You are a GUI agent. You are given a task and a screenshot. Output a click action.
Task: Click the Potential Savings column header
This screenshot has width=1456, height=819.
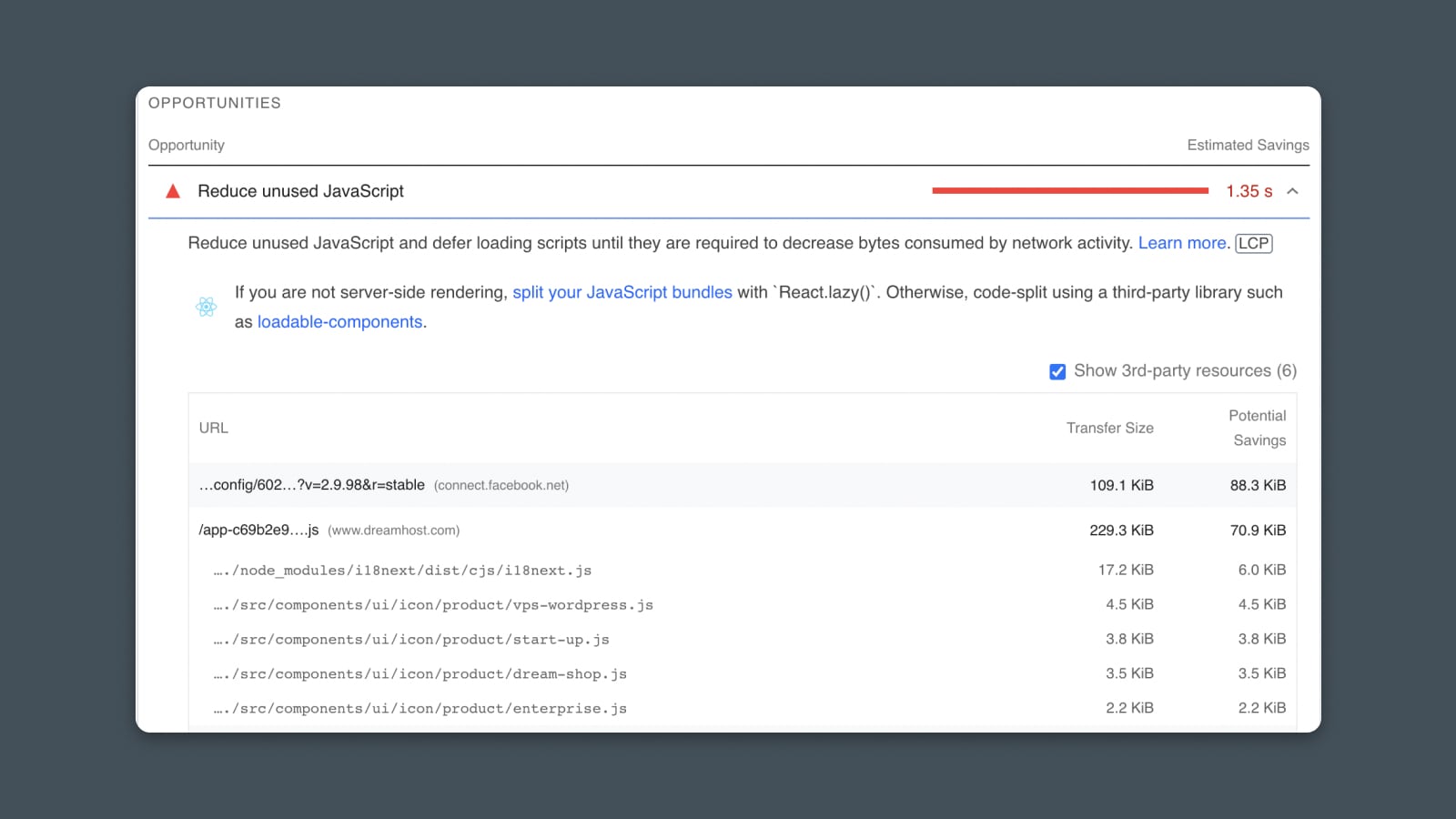coord(1258,428)
